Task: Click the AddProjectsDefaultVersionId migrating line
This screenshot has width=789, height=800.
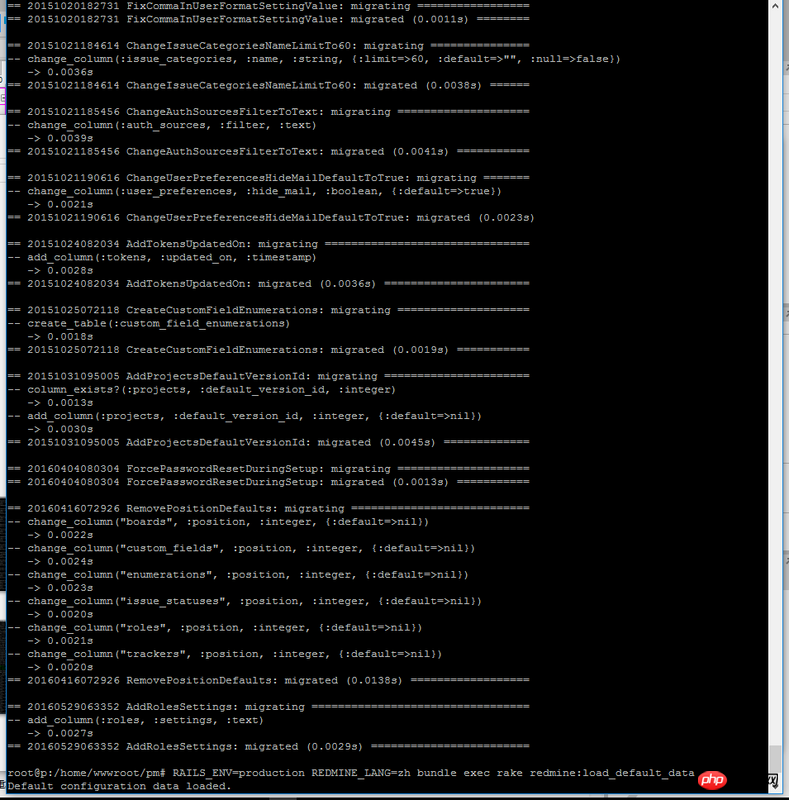Action: tap(269, 376)
